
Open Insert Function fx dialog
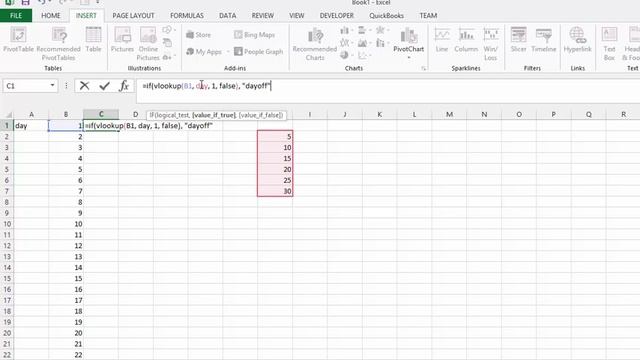click(124, 86)
